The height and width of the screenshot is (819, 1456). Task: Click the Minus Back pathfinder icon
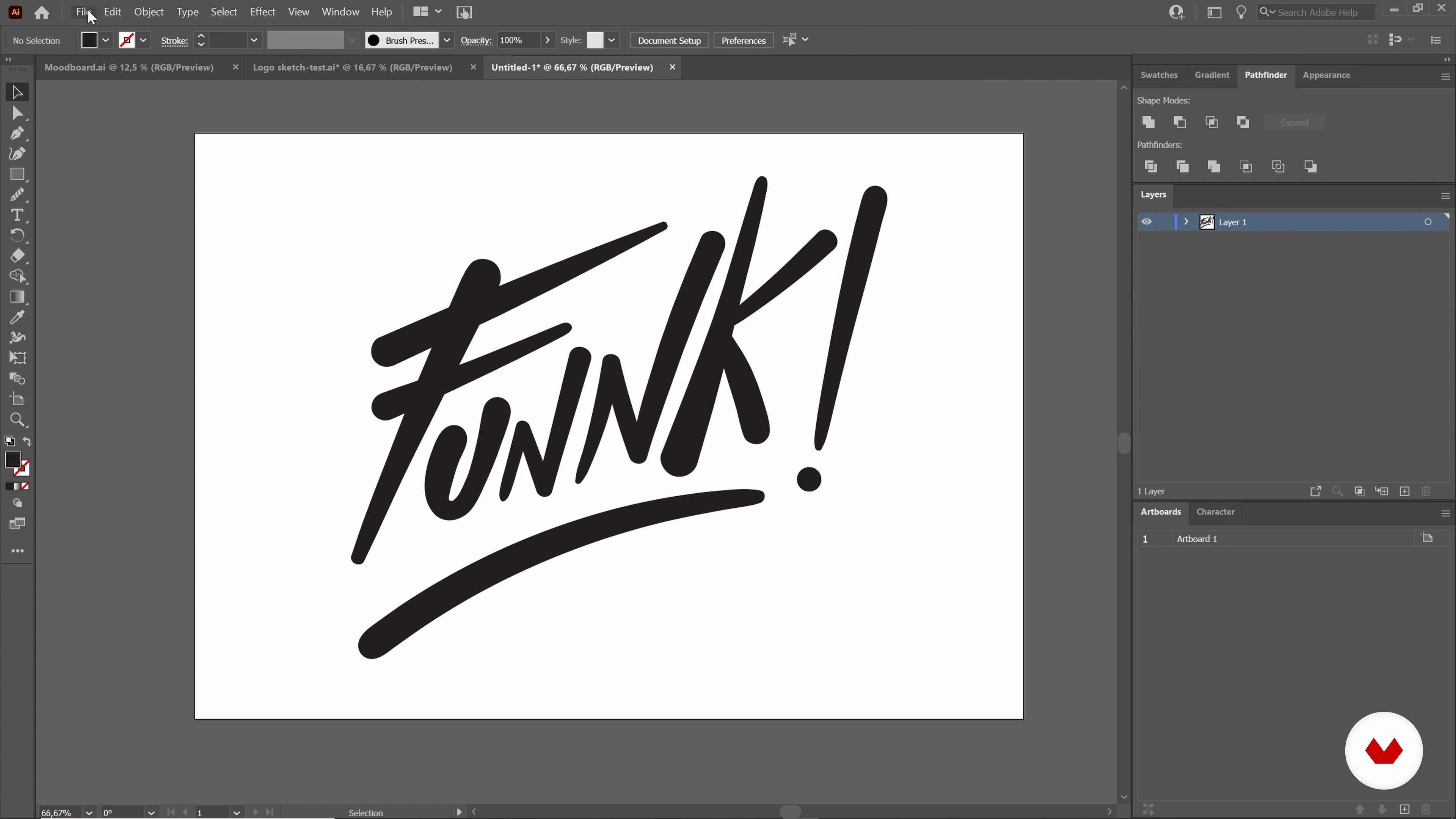click(x=1311, y=167)
